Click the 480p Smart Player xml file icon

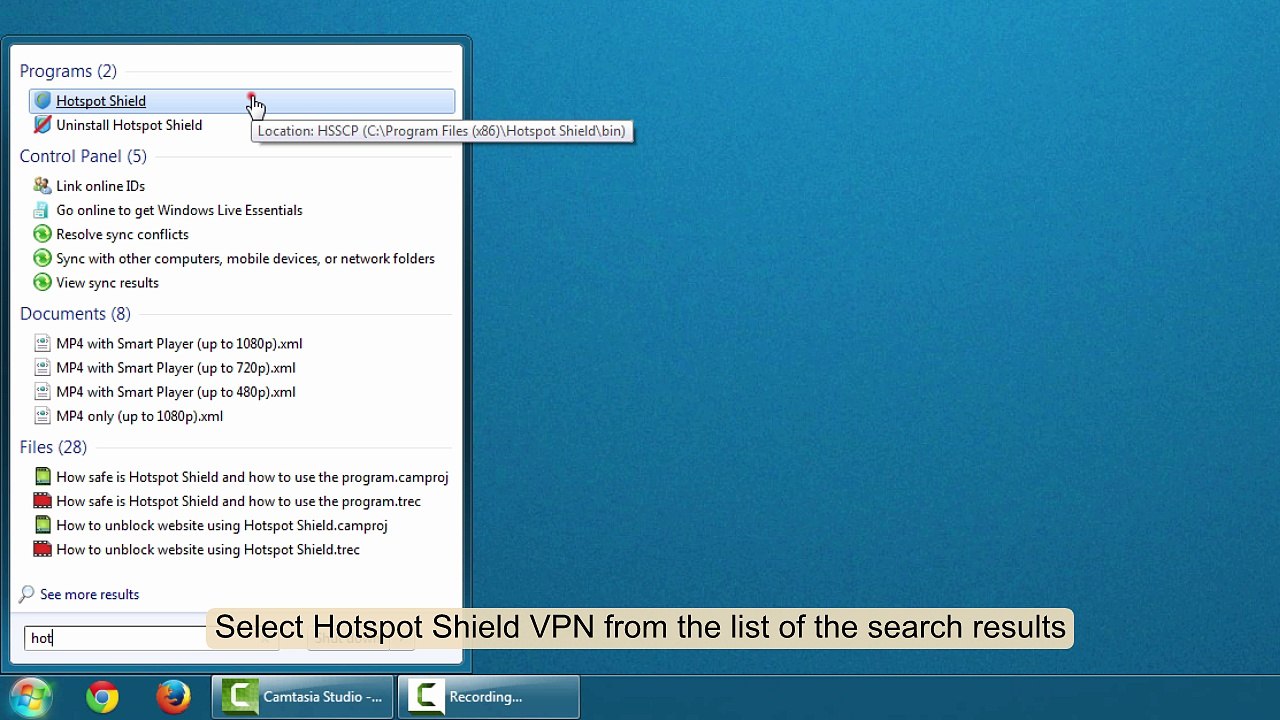click(42, 392)
